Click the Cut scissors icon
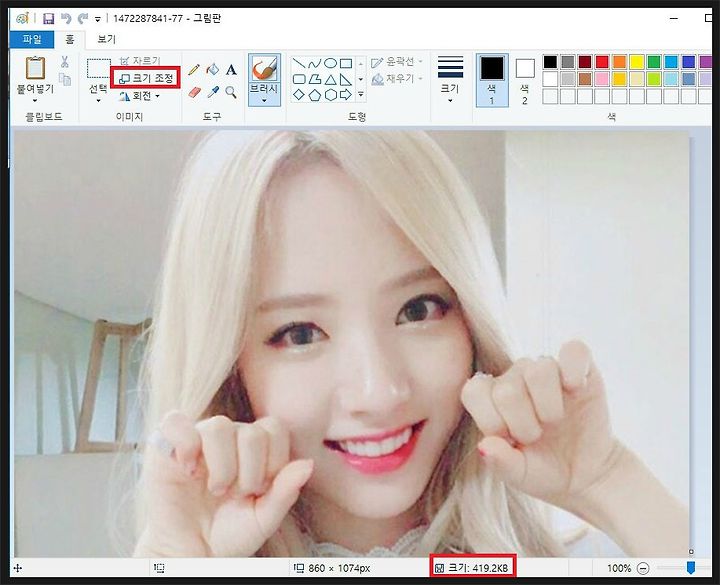The height and width of the screenshot is (585, 720). 65,62
